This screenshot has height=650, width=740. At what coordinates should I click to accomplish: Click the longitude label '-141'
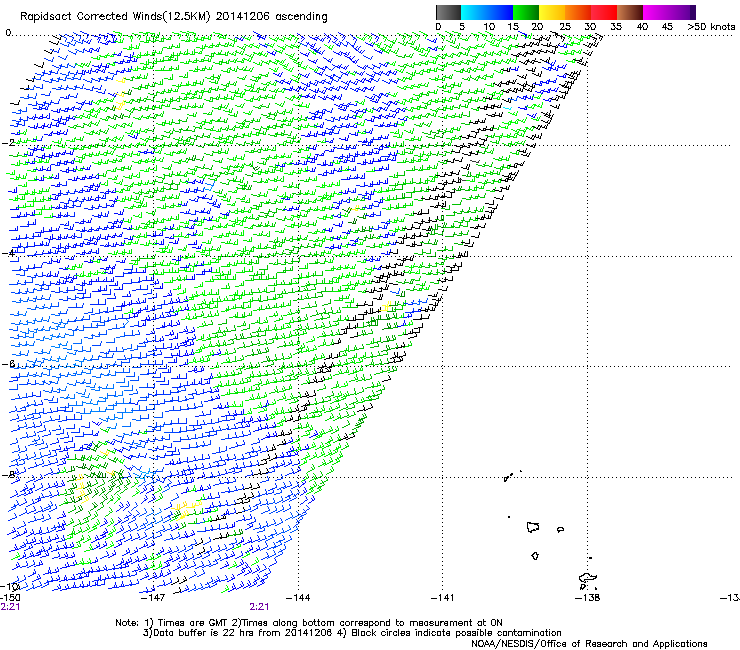click(x=442, y=598)
